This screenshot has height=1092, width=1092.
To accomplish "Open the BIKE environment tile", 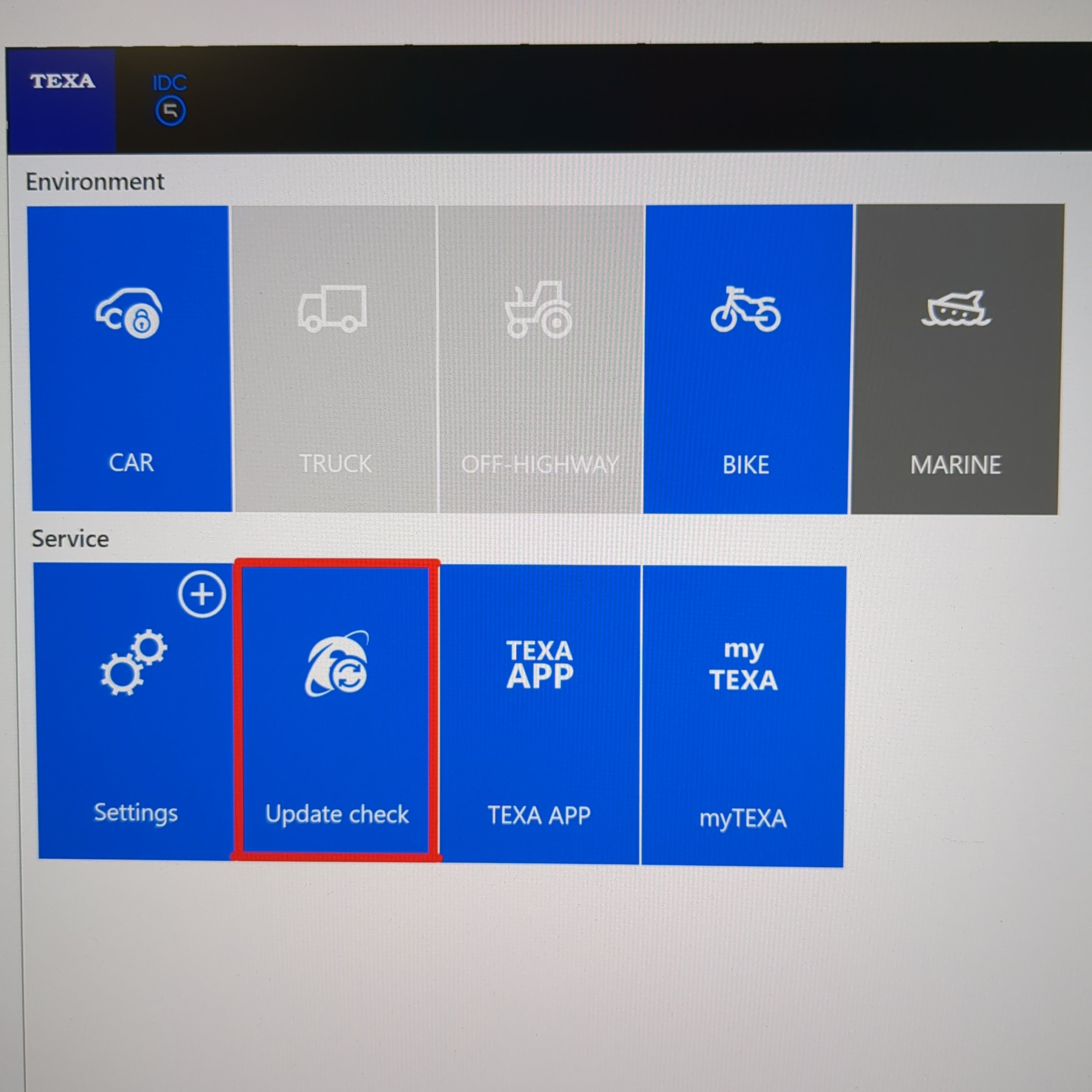I will pos(747,359).
